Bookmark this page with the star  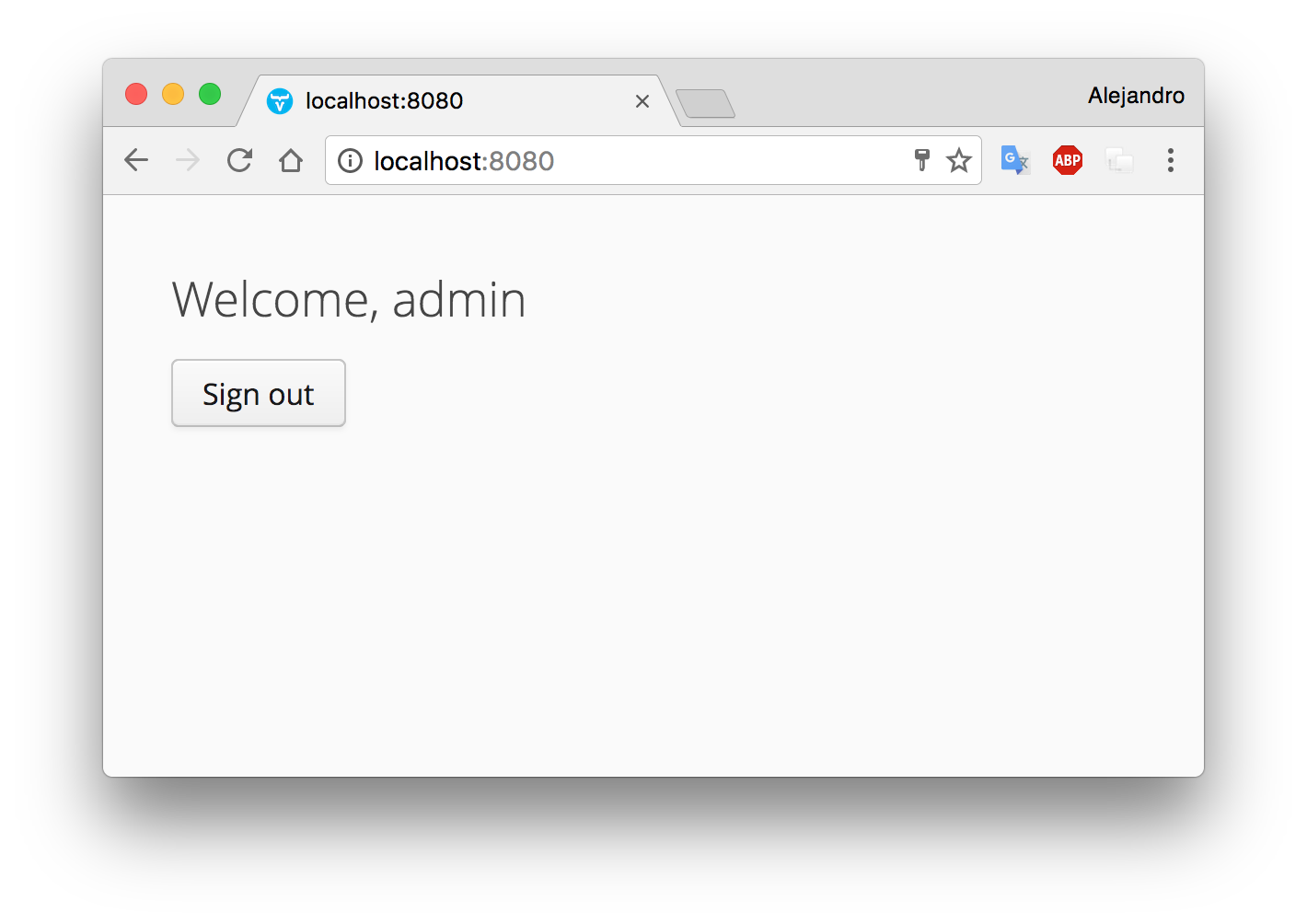959,161
